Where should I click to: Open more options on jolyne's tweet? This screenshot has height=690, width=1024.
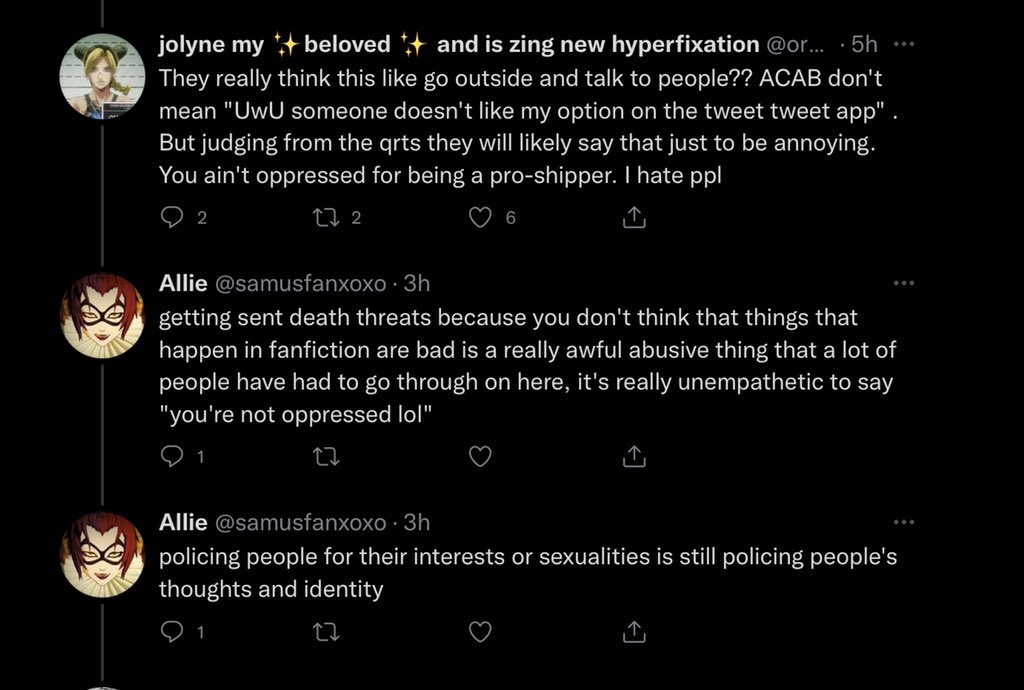point(903,44)
